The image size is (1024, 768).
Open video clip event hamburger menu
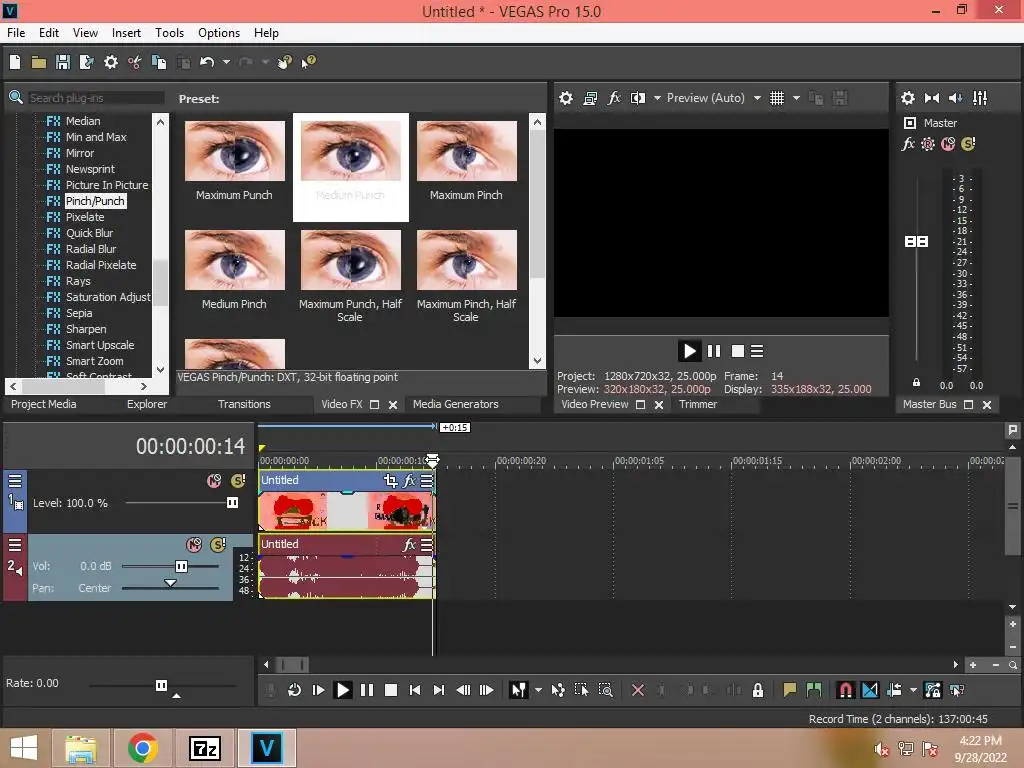pos(426,481)
